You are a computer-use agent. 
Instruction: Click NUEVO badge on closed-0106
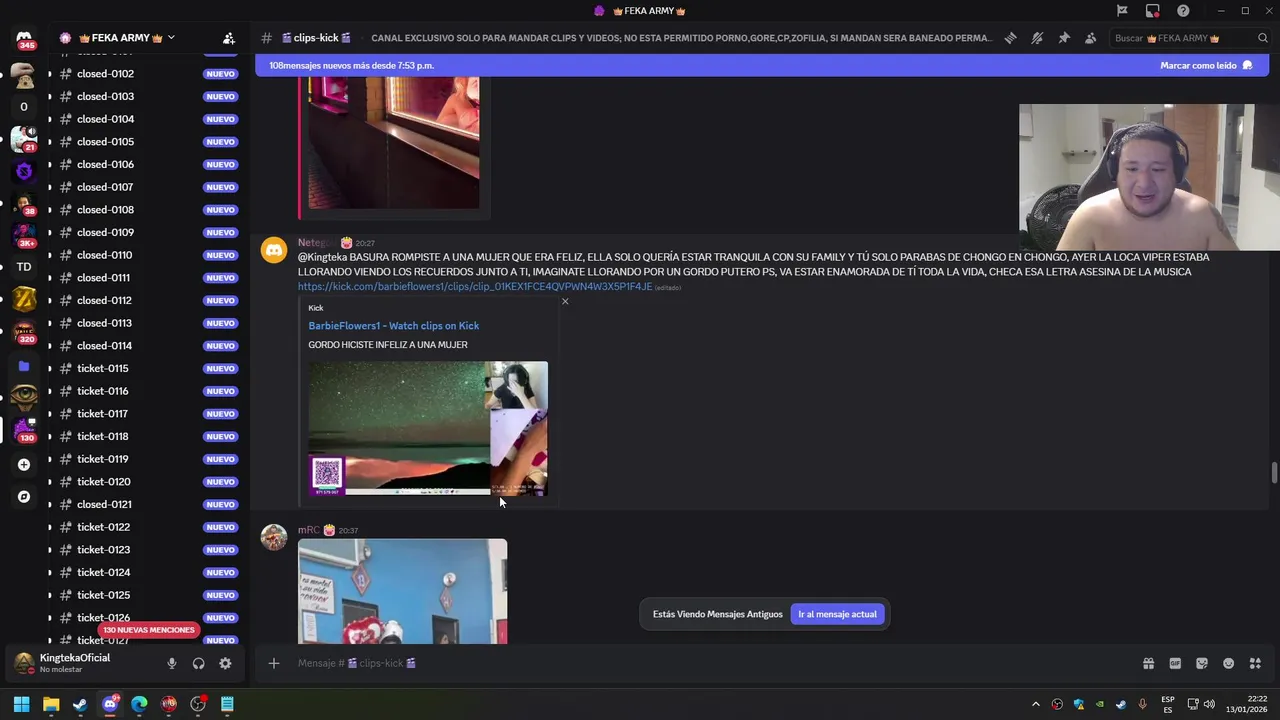(x=220, y=164)
